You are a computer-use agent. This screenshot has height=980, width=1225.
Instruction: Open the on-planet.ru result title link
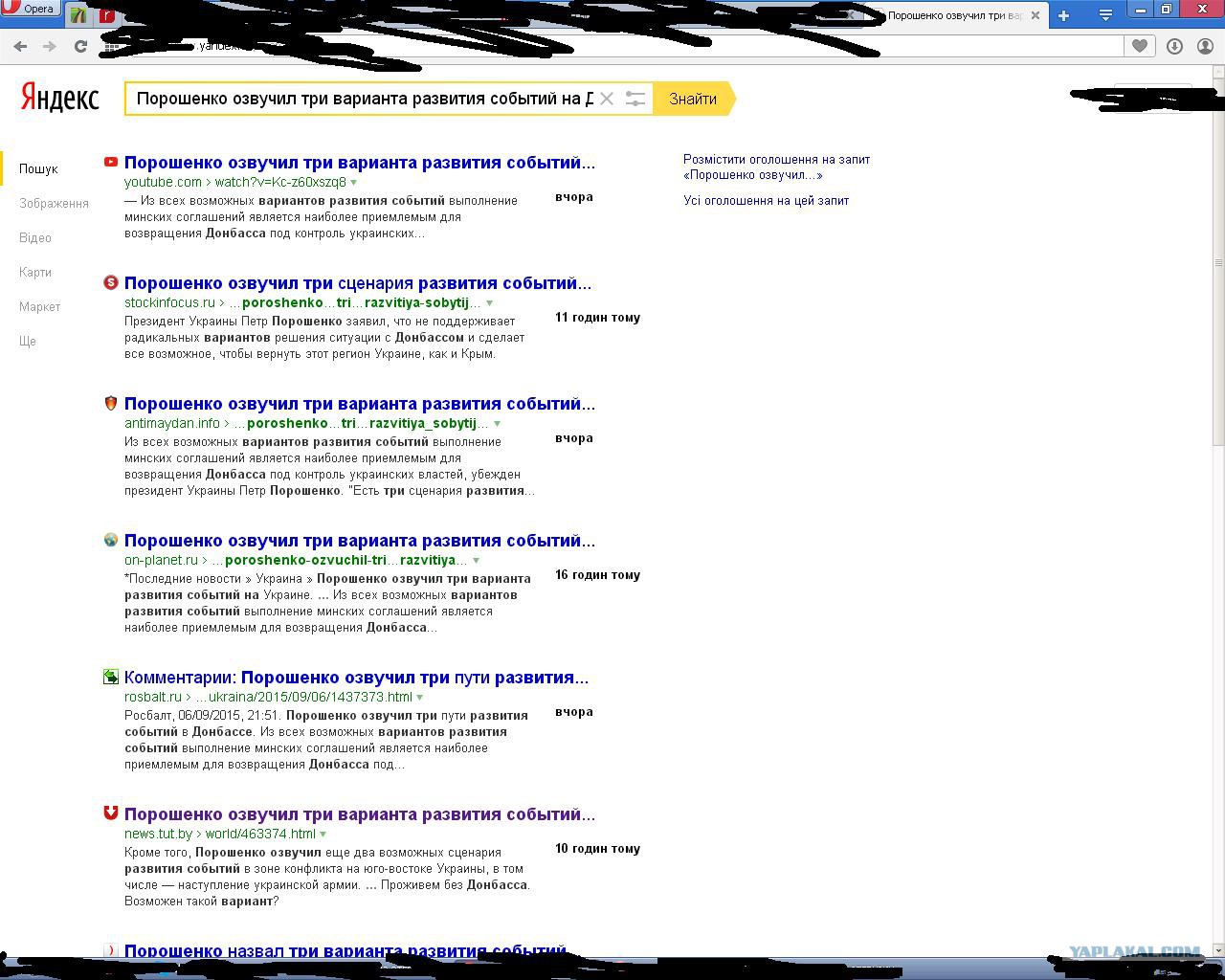pos(360,541)
